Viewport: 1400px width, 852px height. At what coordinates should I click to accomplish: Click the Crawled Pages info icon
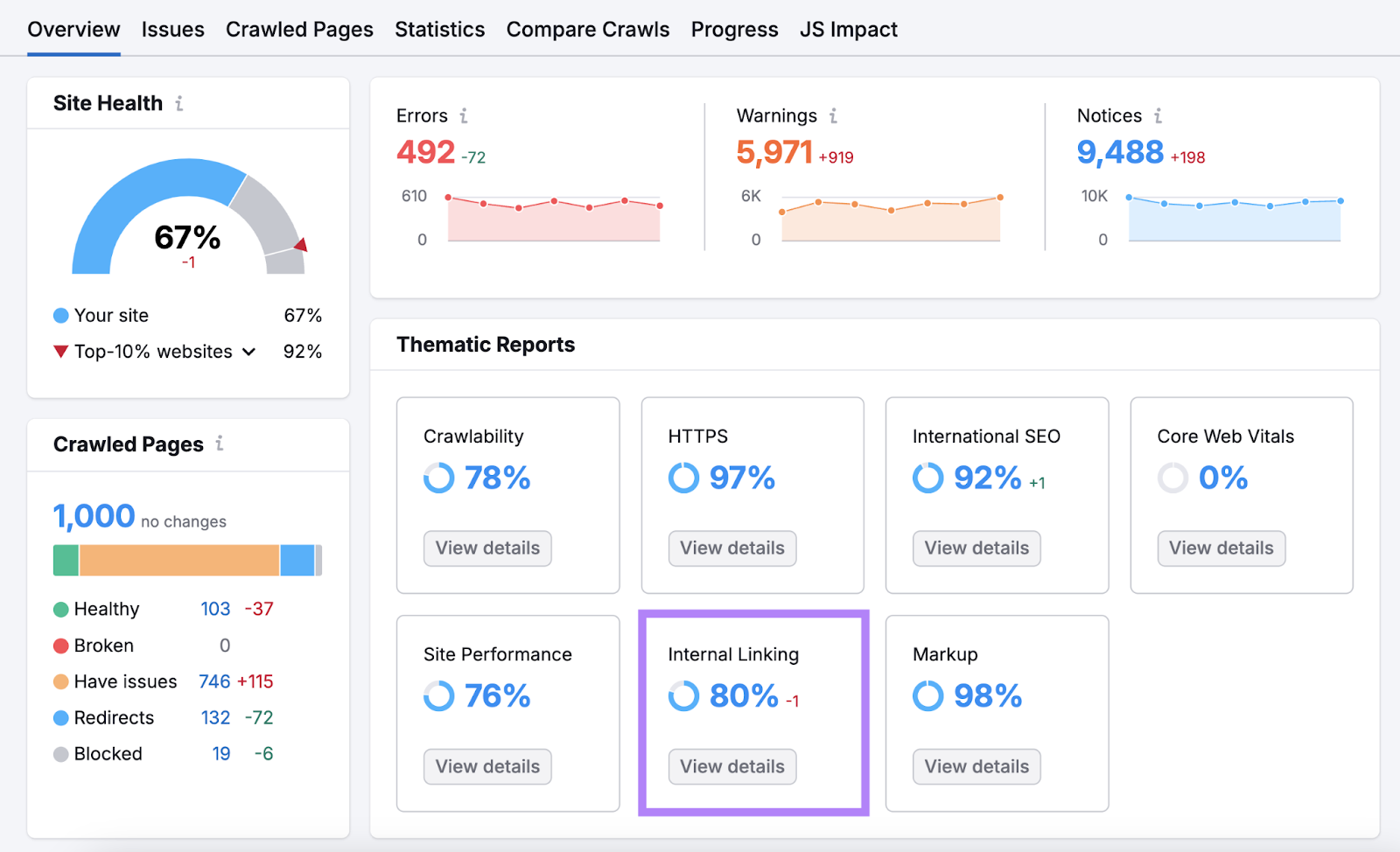220,443
